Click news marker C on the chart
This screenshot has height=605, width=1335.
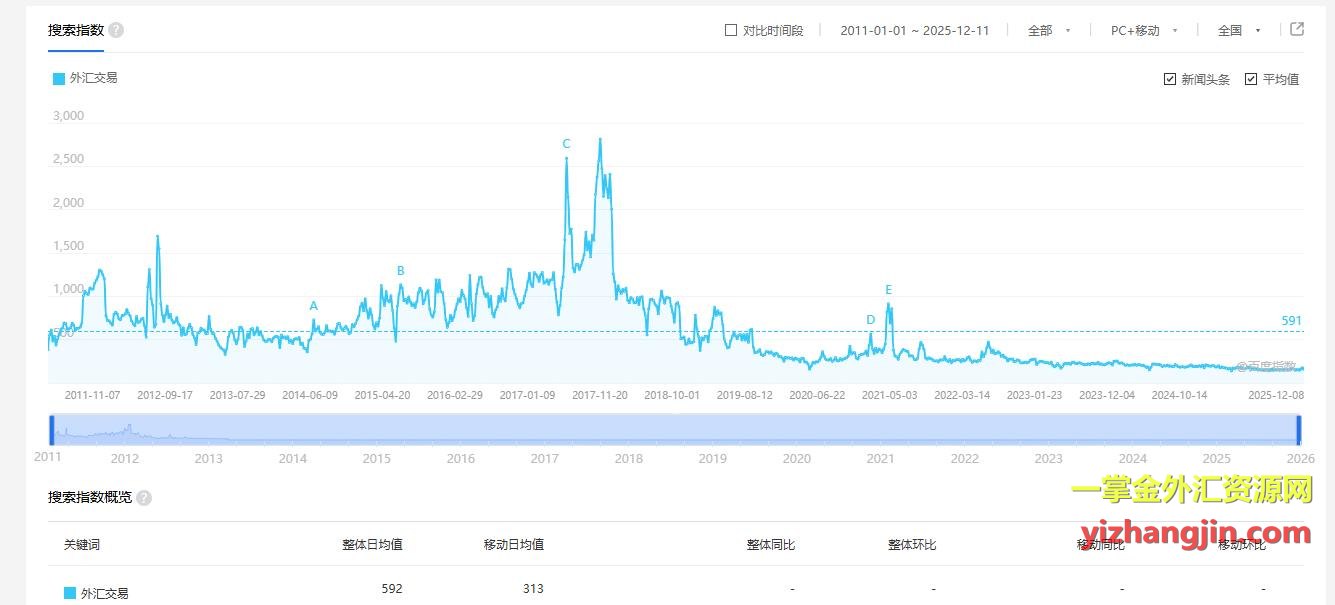(x=566, y=144)
